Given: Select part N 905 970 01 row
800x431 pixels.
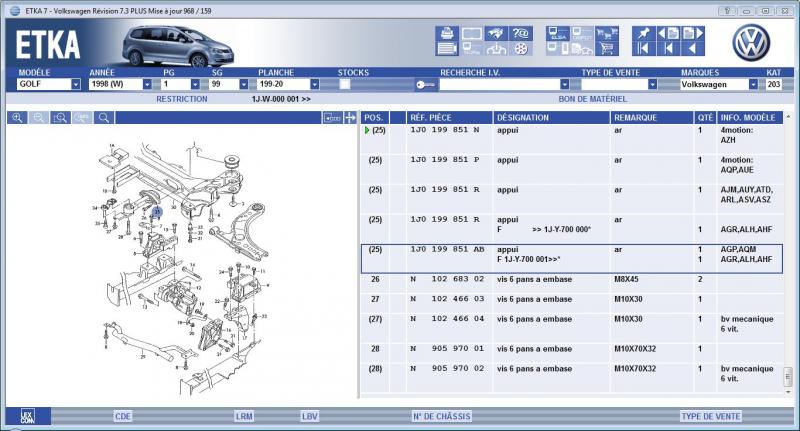Looking at the screenshot, I should tap(571, 353).
